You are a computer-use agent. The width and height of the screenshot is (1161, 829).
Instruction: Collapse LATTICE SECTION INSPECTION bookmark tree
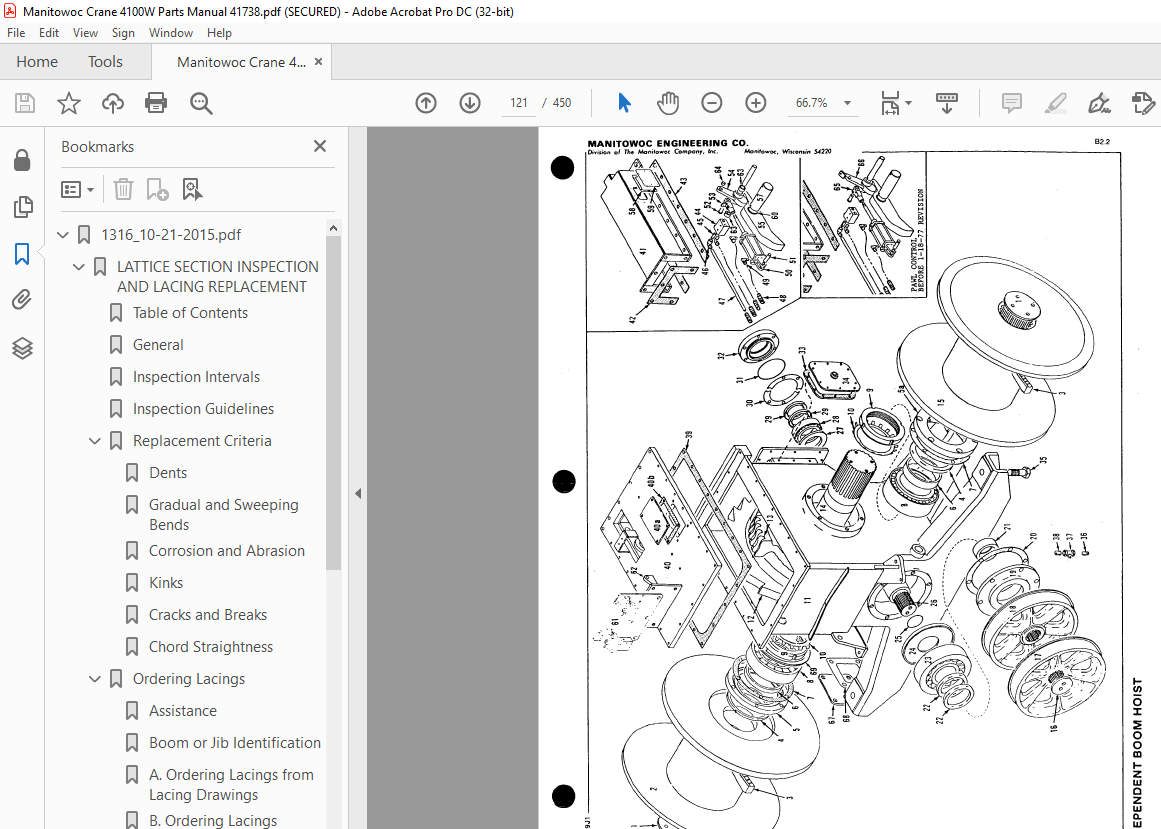[x=78, y=266]
